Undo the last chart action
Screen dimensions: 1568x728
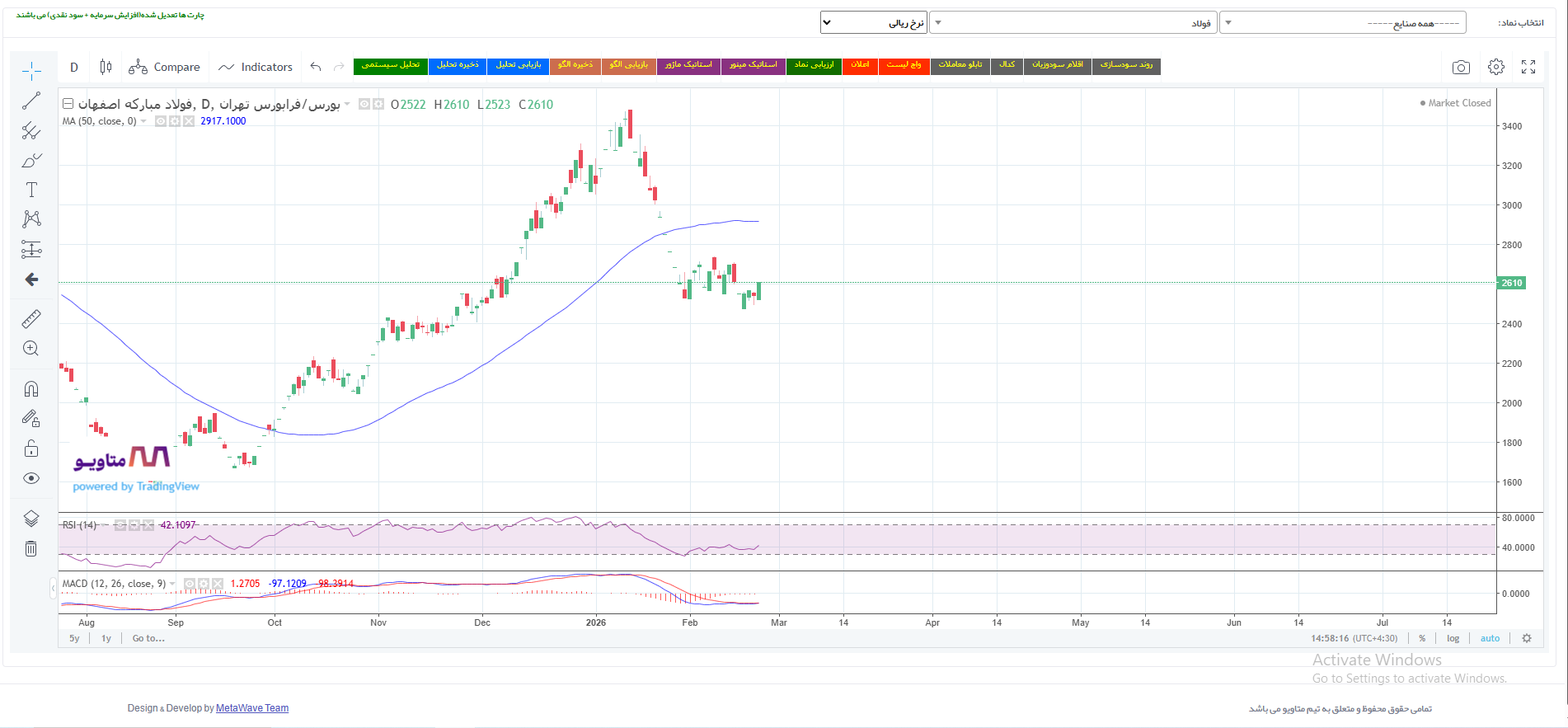click(x=316, y=67)
